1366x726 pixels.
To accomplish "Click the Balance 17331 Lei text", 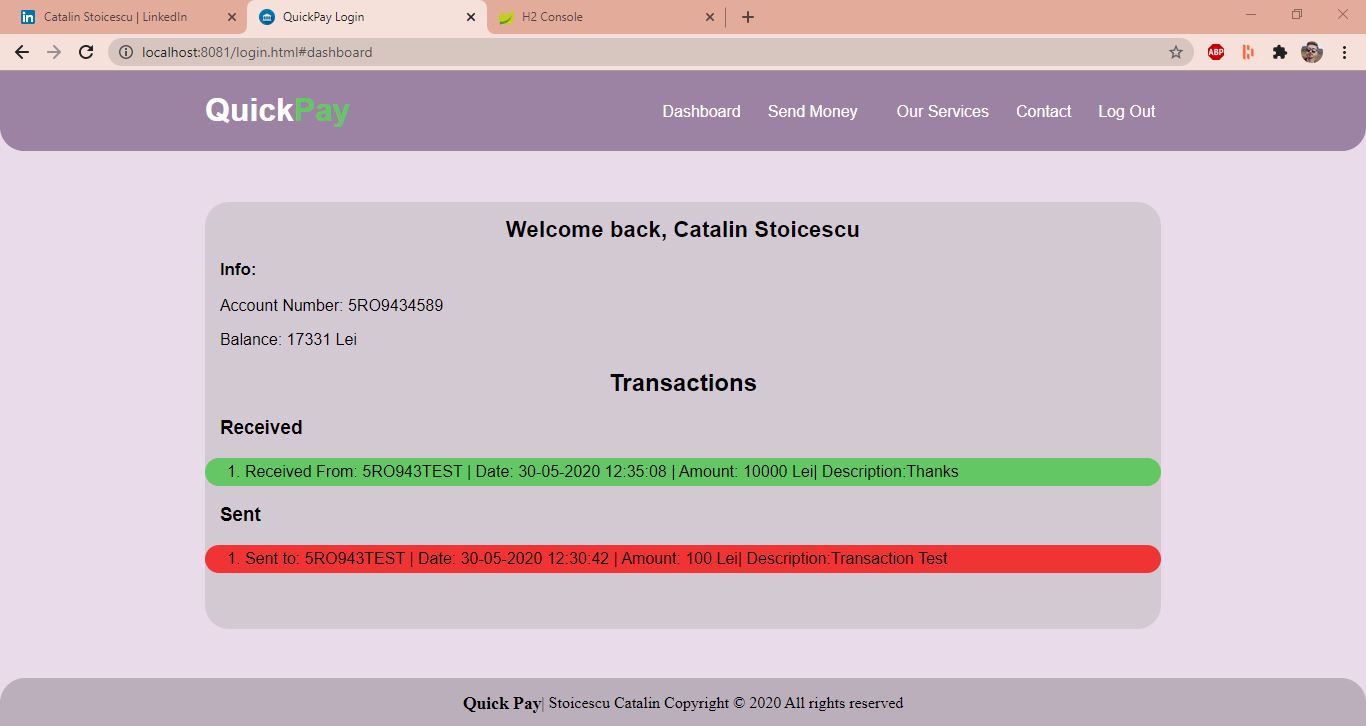I will click(x=288, y=340).
